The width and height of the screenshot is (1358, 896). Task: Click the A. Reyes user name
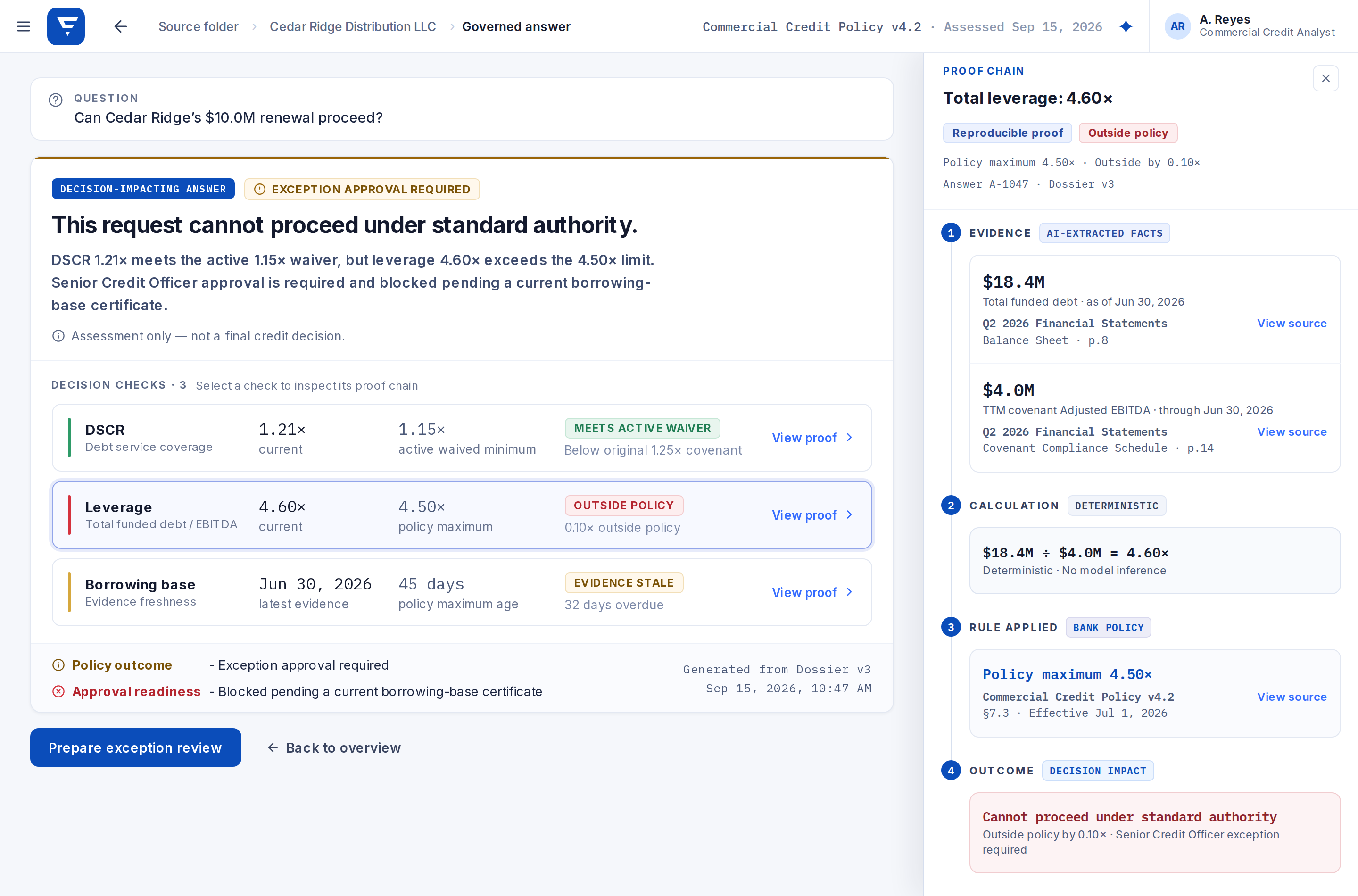coord(1225,19)
